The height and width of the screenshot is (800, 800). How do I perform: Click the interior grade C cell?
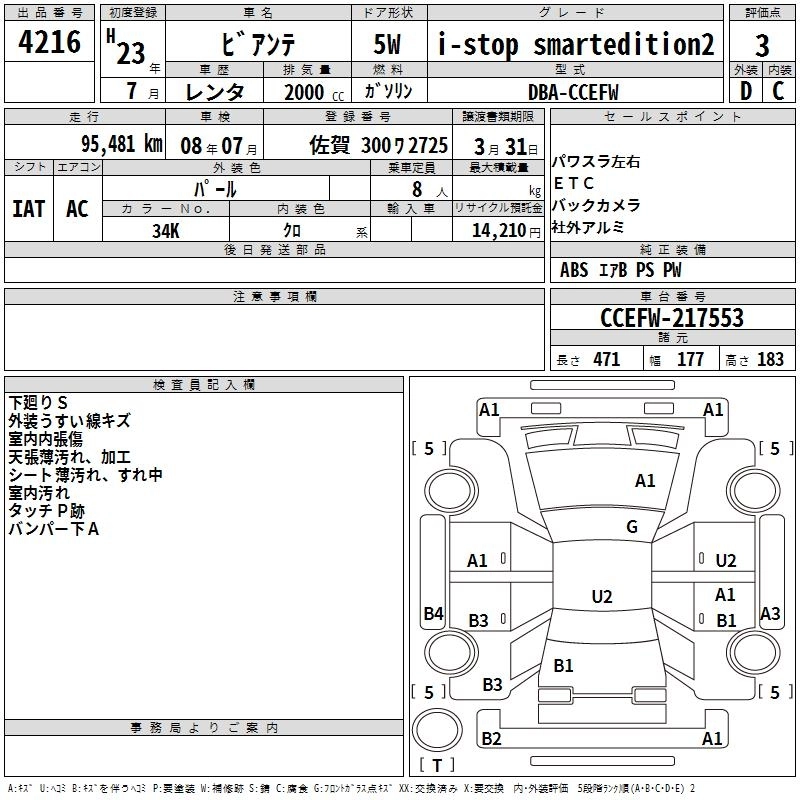click(778, 90)
